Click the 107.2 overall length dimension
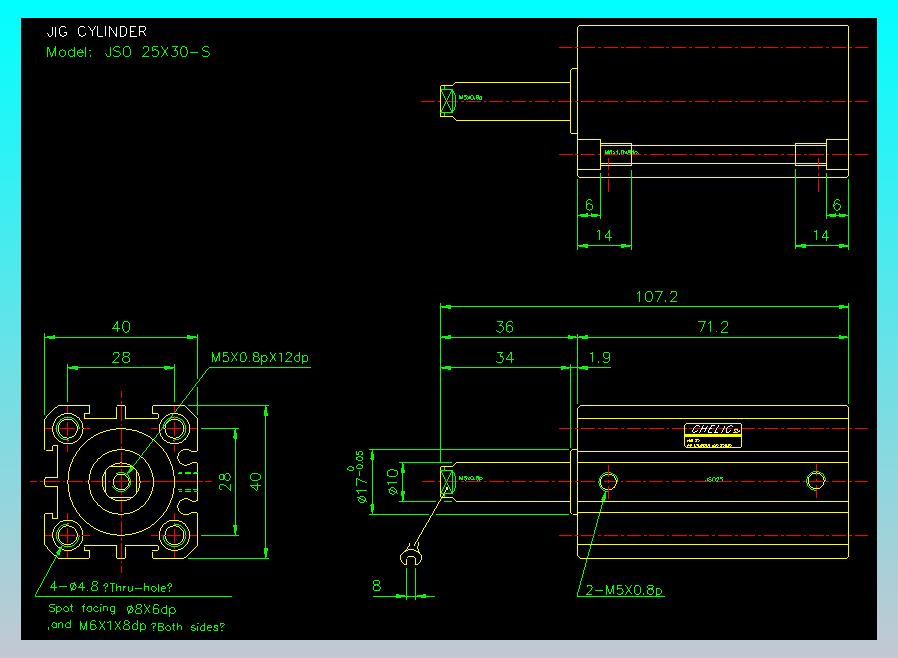898x658 pixels. [x=656, y=297]
